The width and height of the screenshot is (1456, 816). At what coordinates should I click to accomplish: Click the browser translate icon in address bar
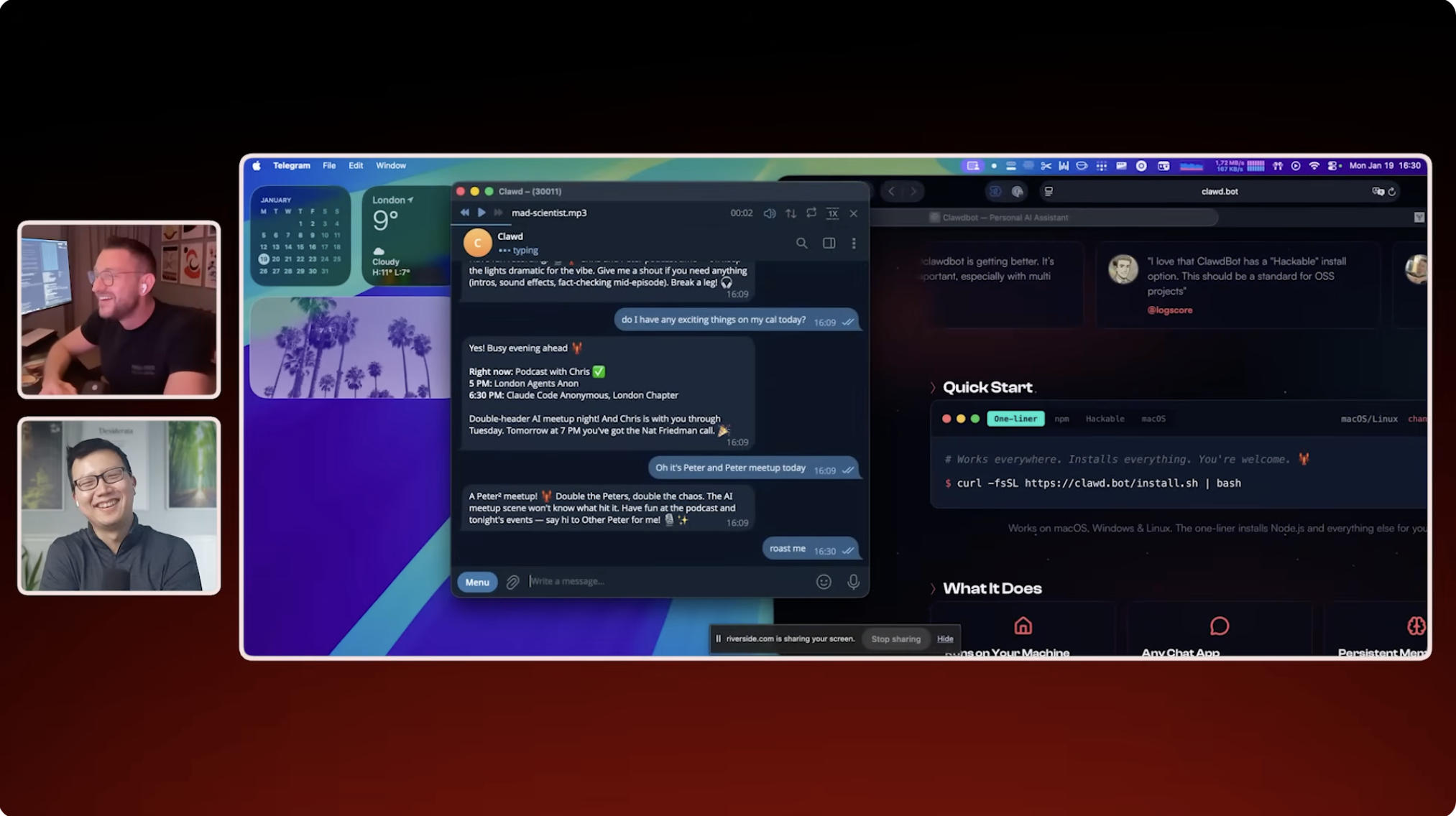click(x=1377, y=192)
